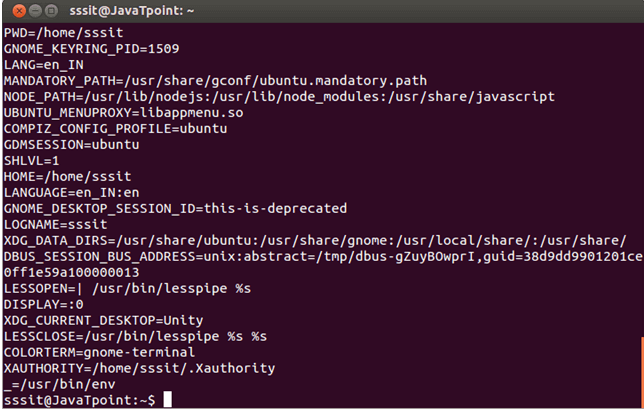This screenshot has width=644, height=409.
Task: Click the XDG_DATA_DIRS line
Action: (x=315, y=240)
